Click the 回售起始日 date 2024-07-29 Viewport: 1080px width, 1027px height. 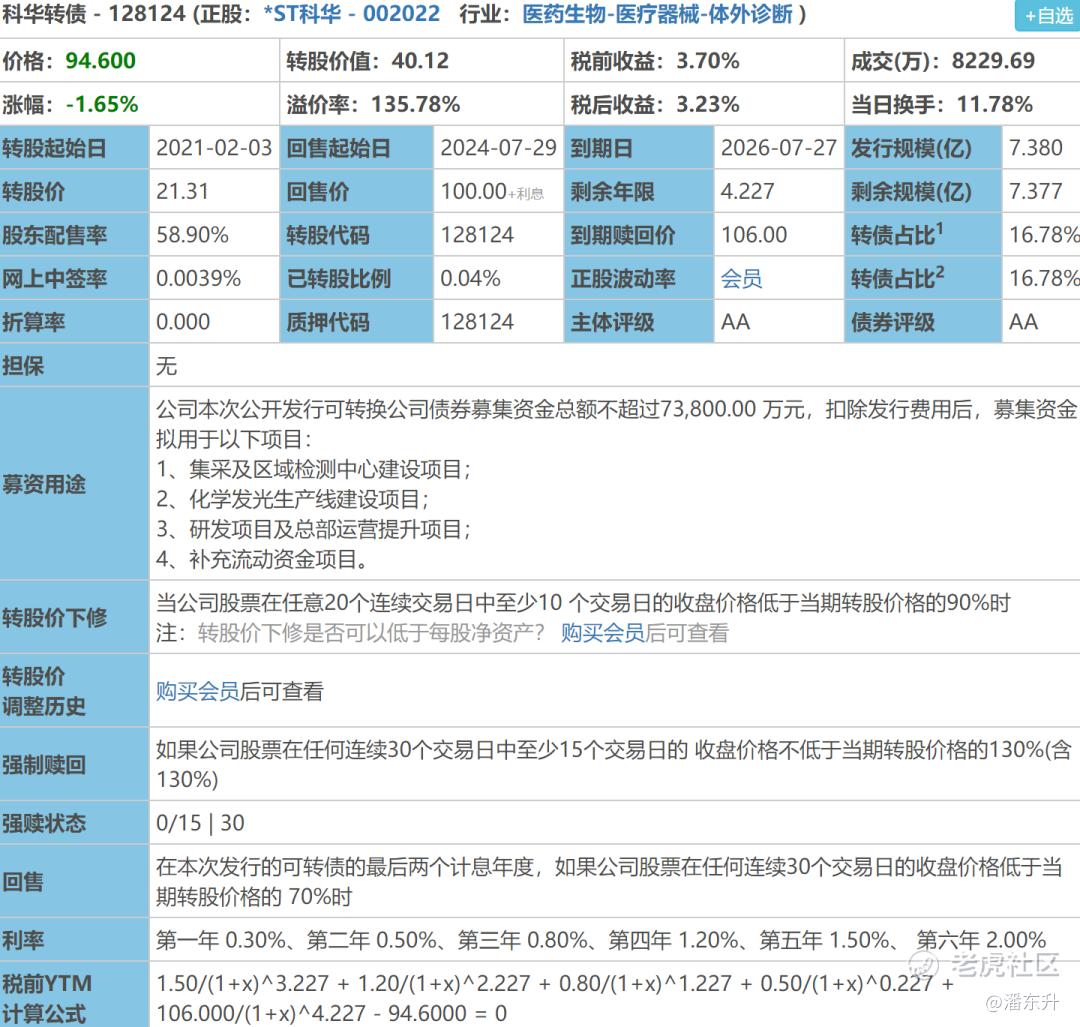click(x=498, y=147)
